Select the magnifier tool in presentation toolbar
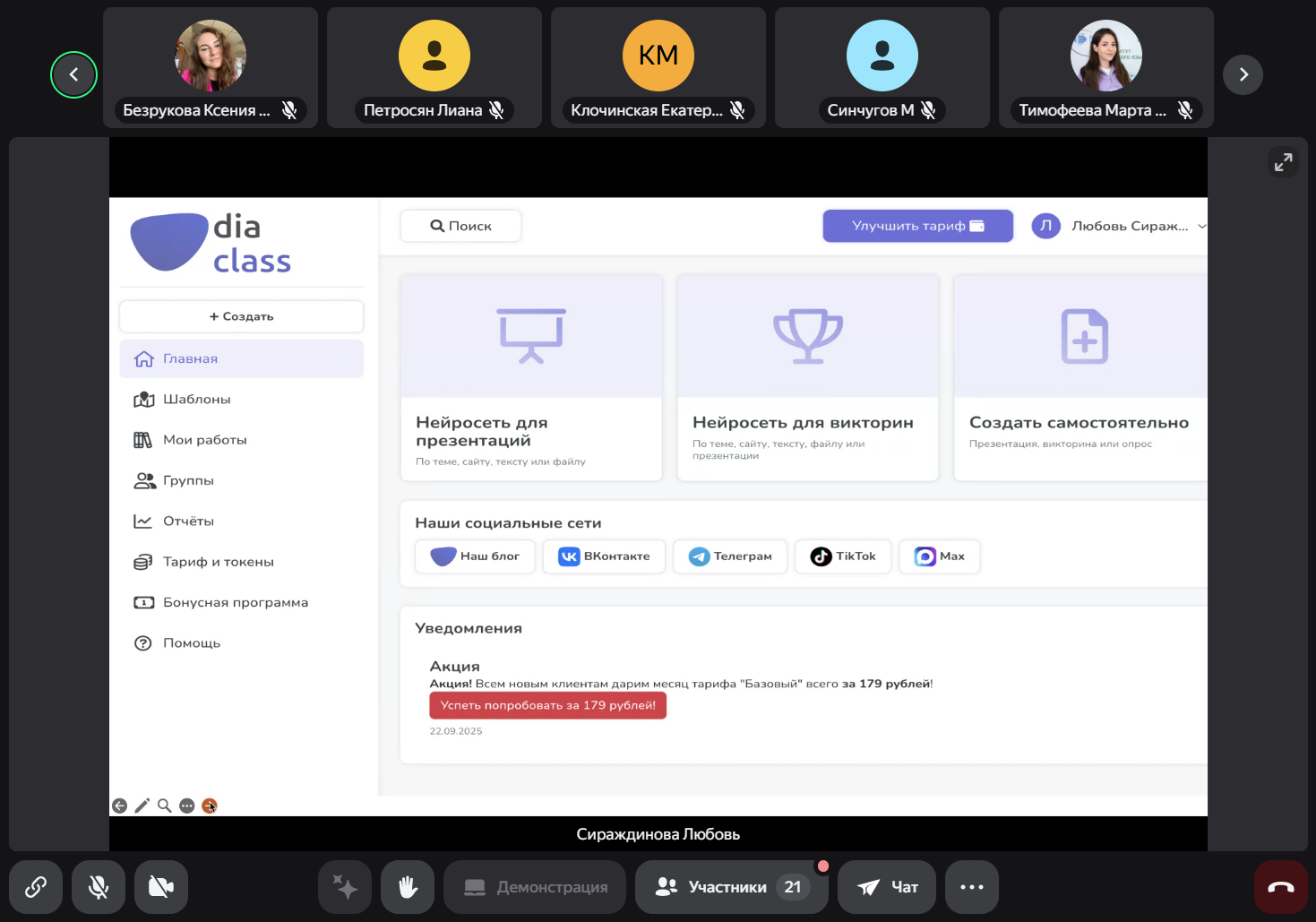 (x=165, y=806)
